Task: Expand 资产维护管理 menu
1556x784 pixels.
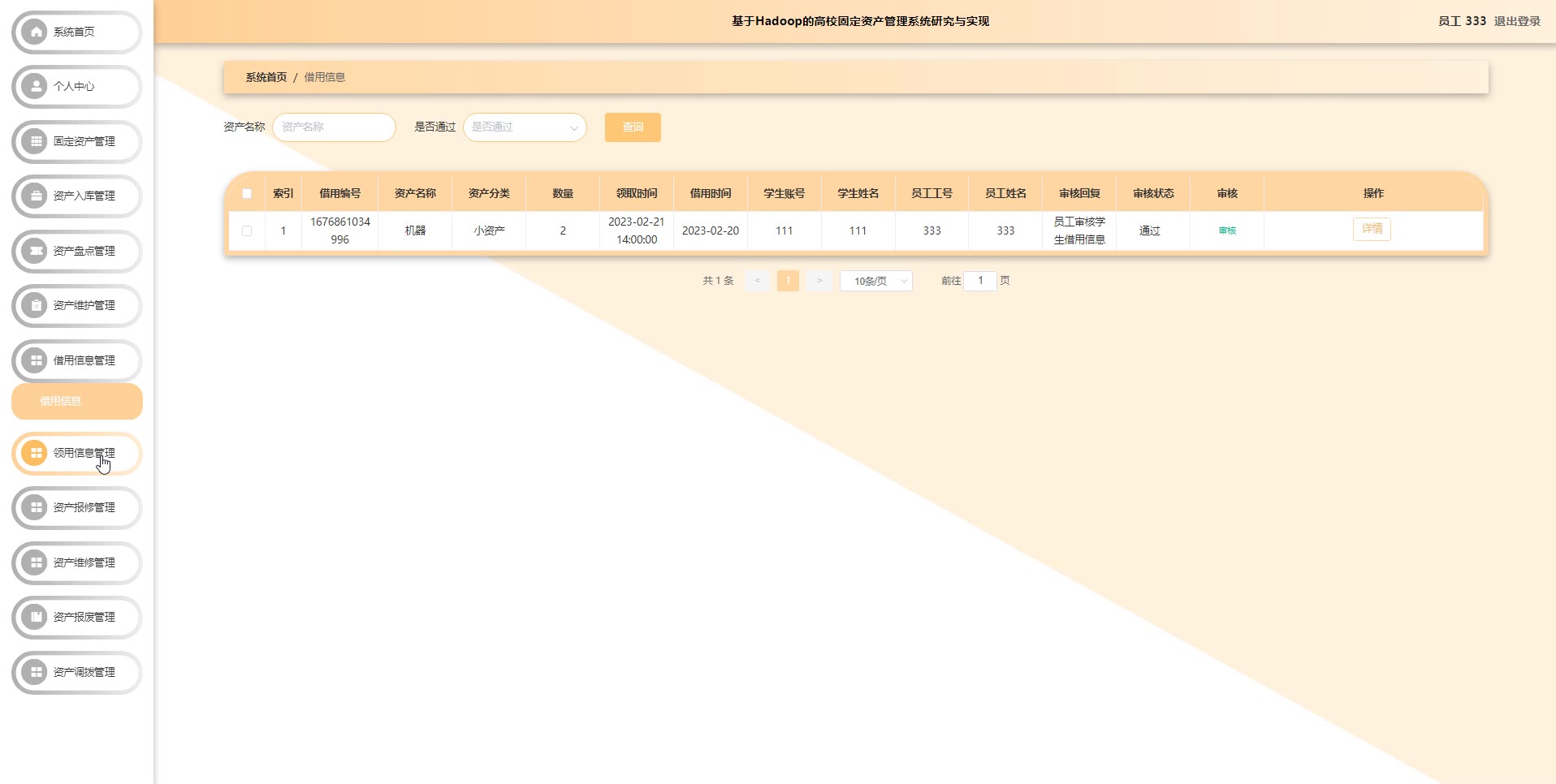Action: [x=77, y=306]
